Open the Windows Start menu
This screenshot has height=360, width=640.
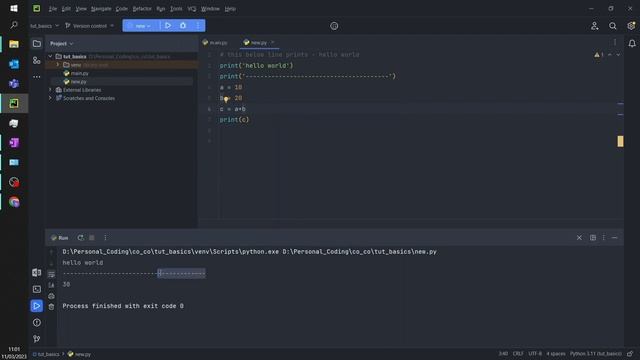click(x=13, y=9)
